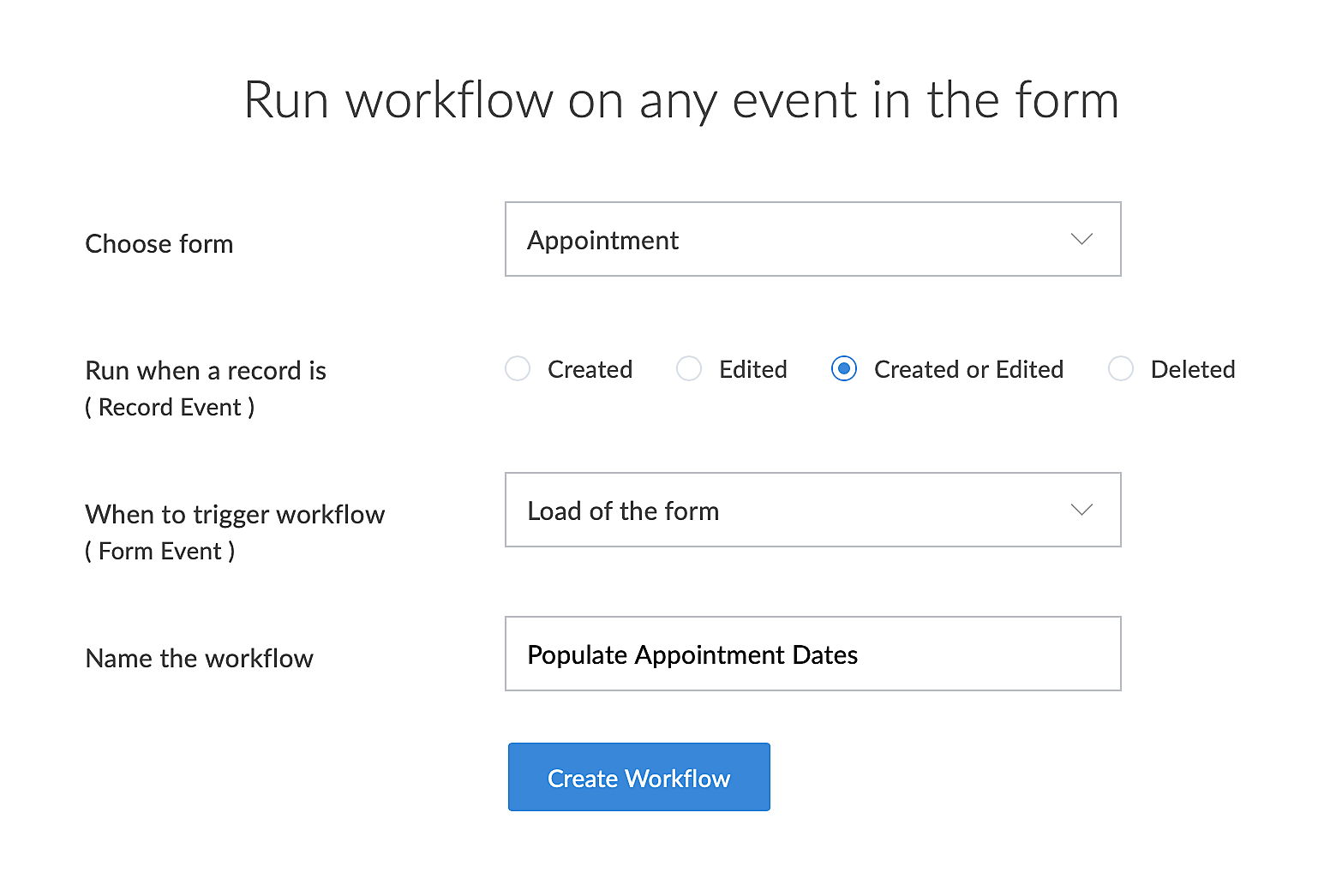Open the Choose form dropdown showing Appointment
The image size is (1330, 896).
click(x=812, y=240)
